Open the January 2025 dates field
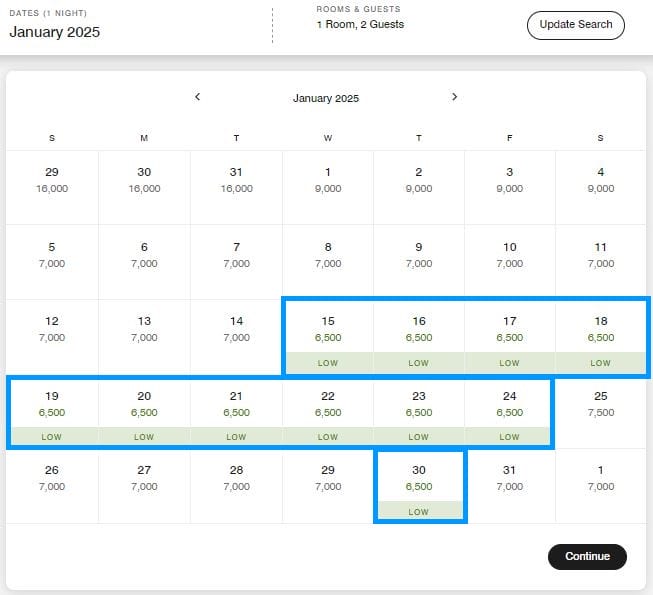 pyautogui.click(x=55, y=25)
